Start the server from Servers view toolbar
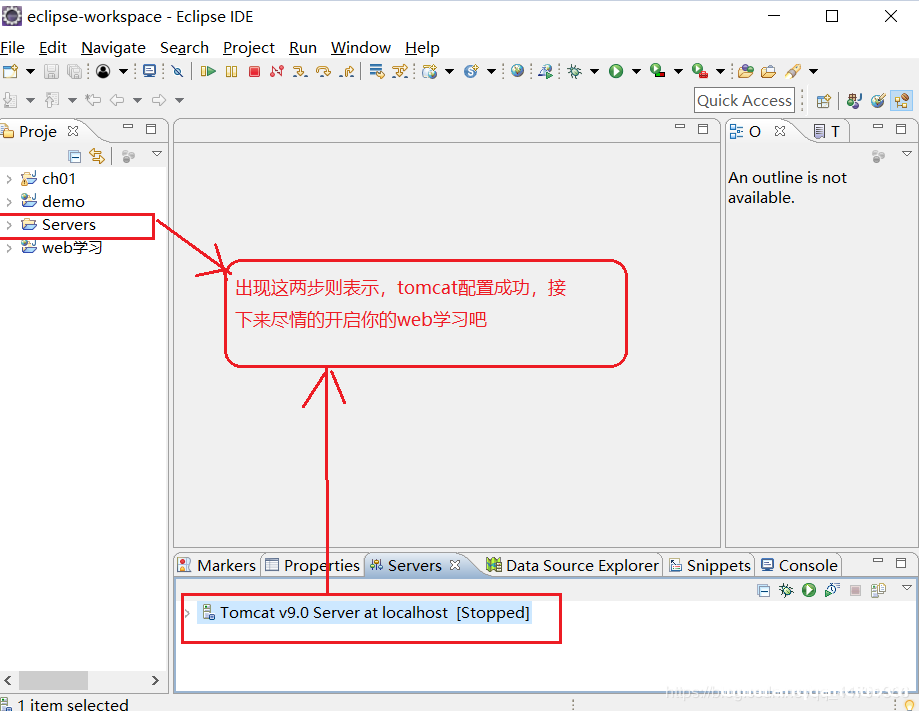 coord(809,591)
